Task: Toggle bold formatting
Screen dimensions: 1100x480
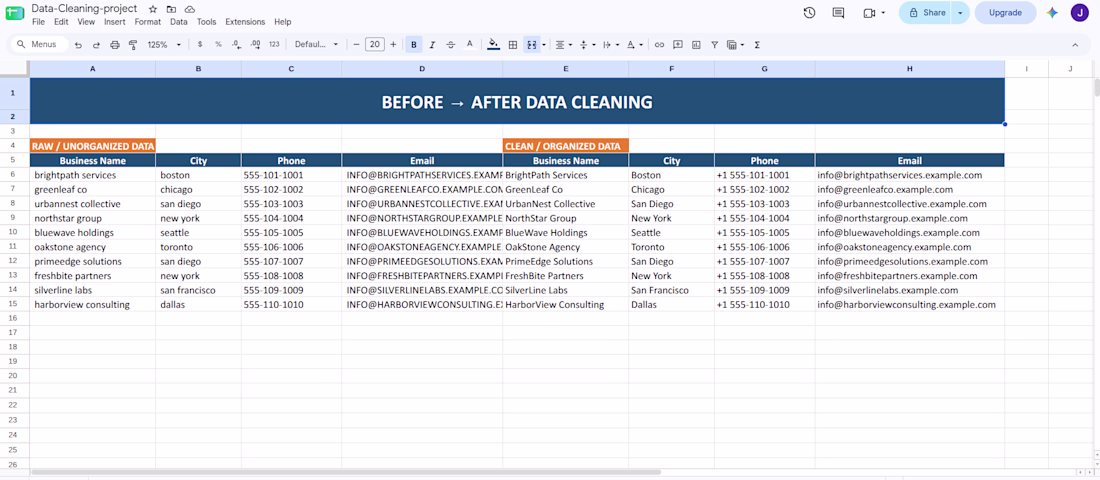Action: pos(414,44)
